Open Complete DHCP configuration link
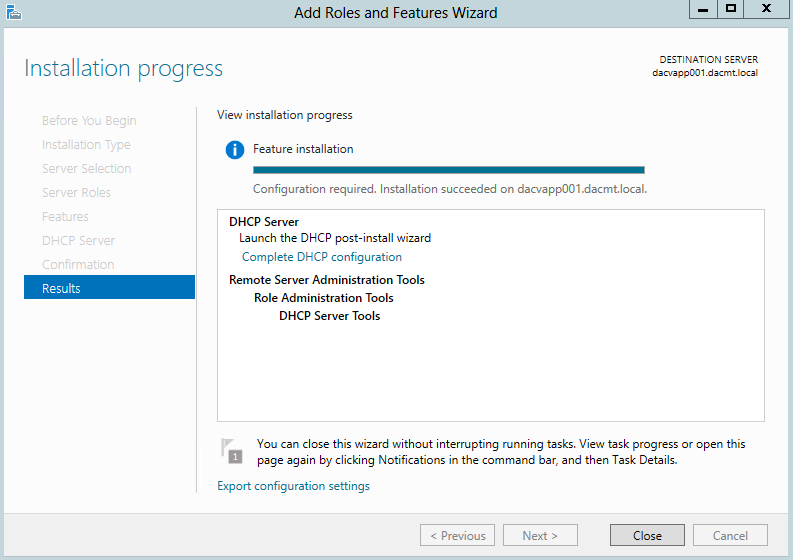 pyautogui.click(x=322, y=257)
